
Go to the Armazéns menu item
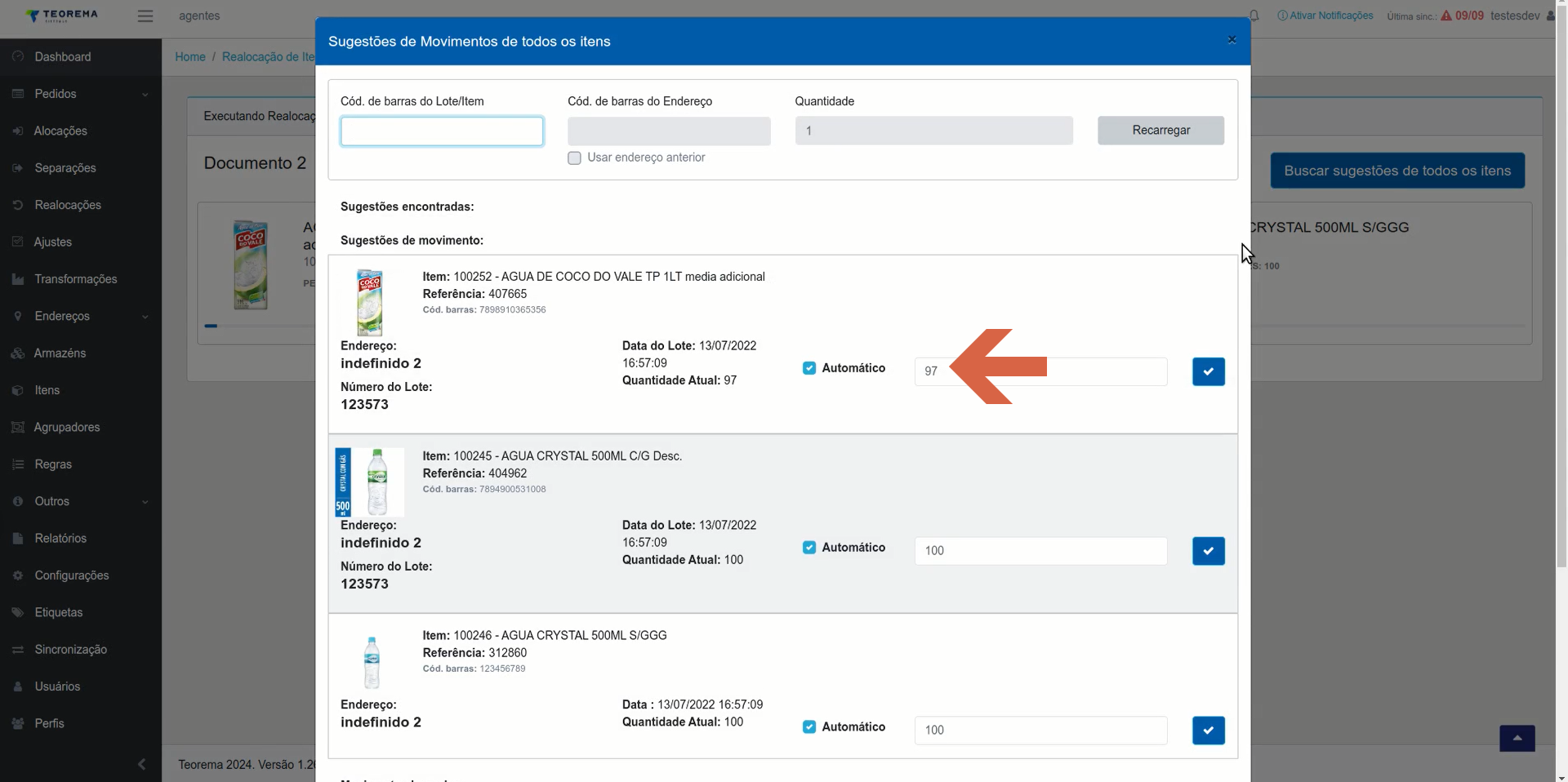tap(60, 353)
